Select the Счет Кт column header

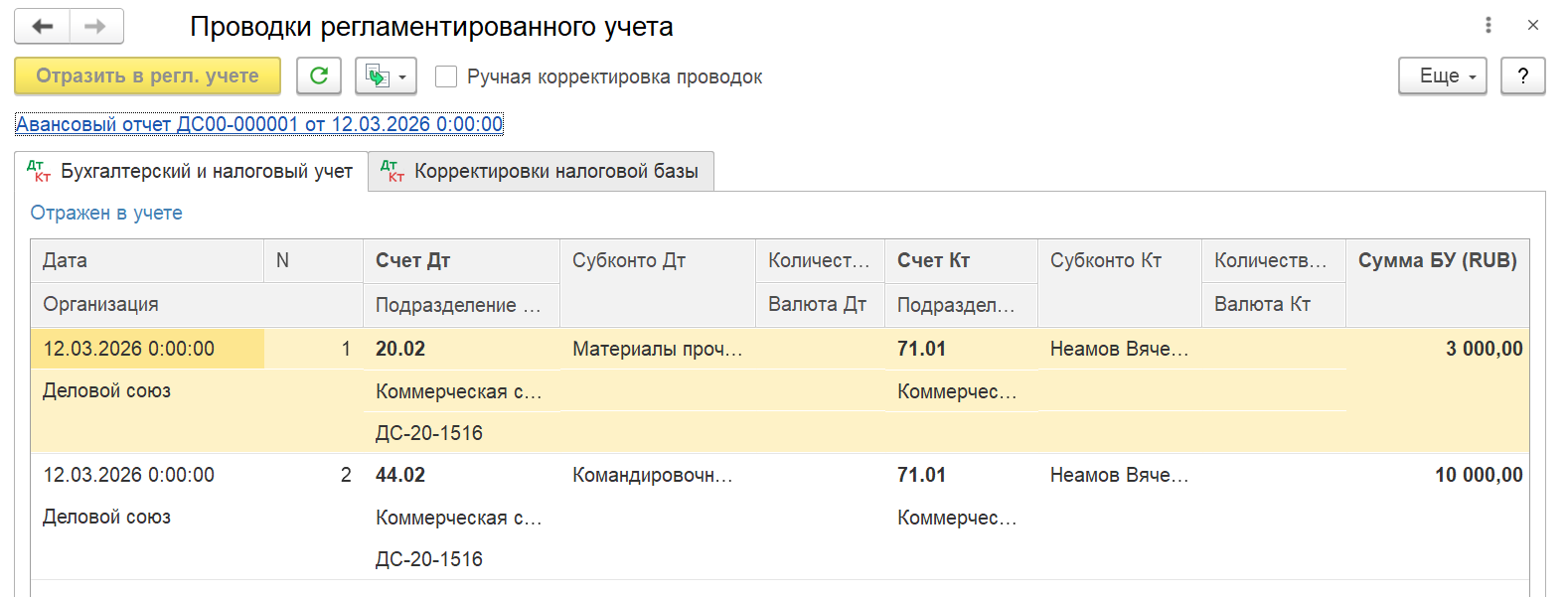[961, 260]
